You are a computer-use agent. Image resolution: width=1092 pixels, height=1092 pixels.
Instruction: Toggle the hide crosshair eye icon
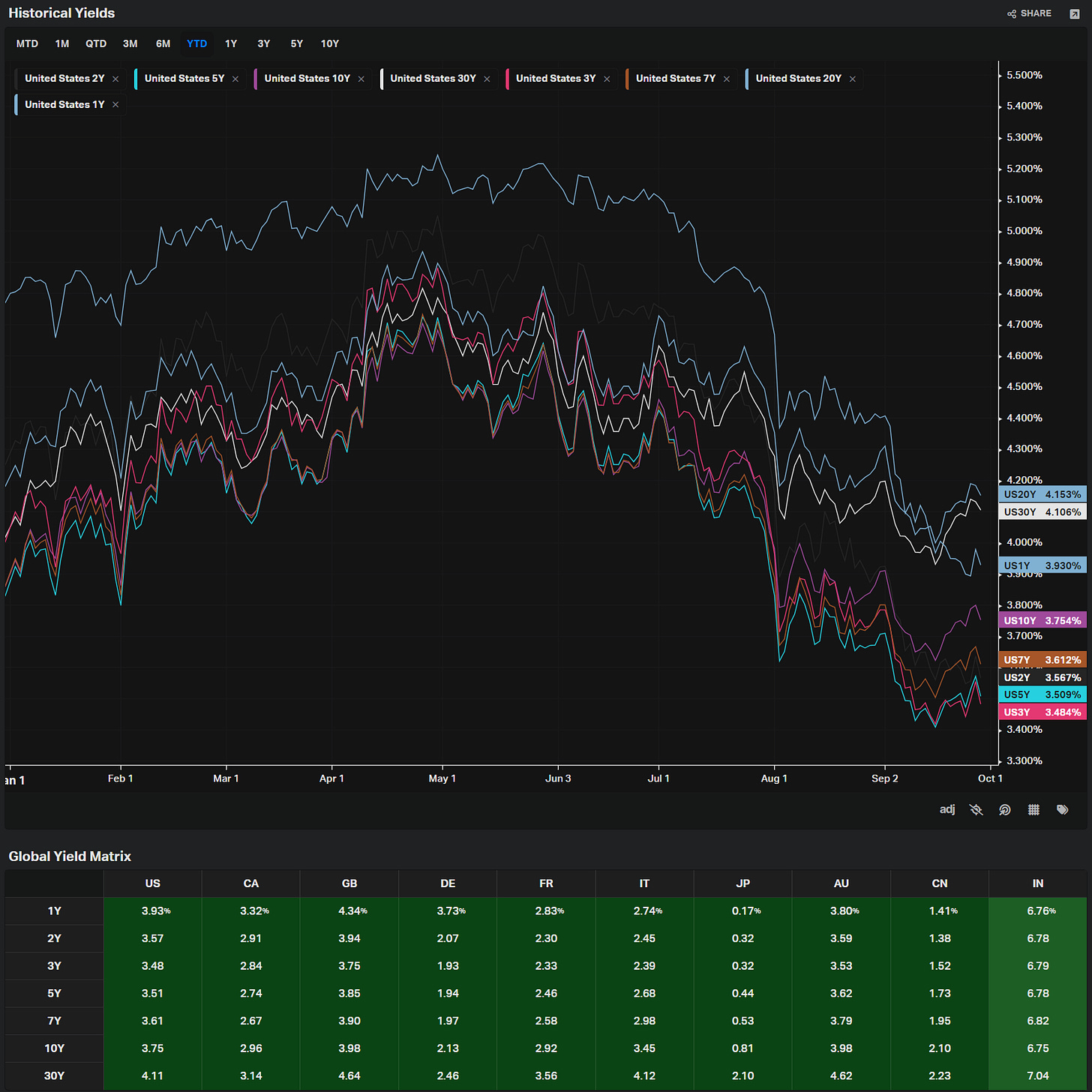(x=976, y=809)
